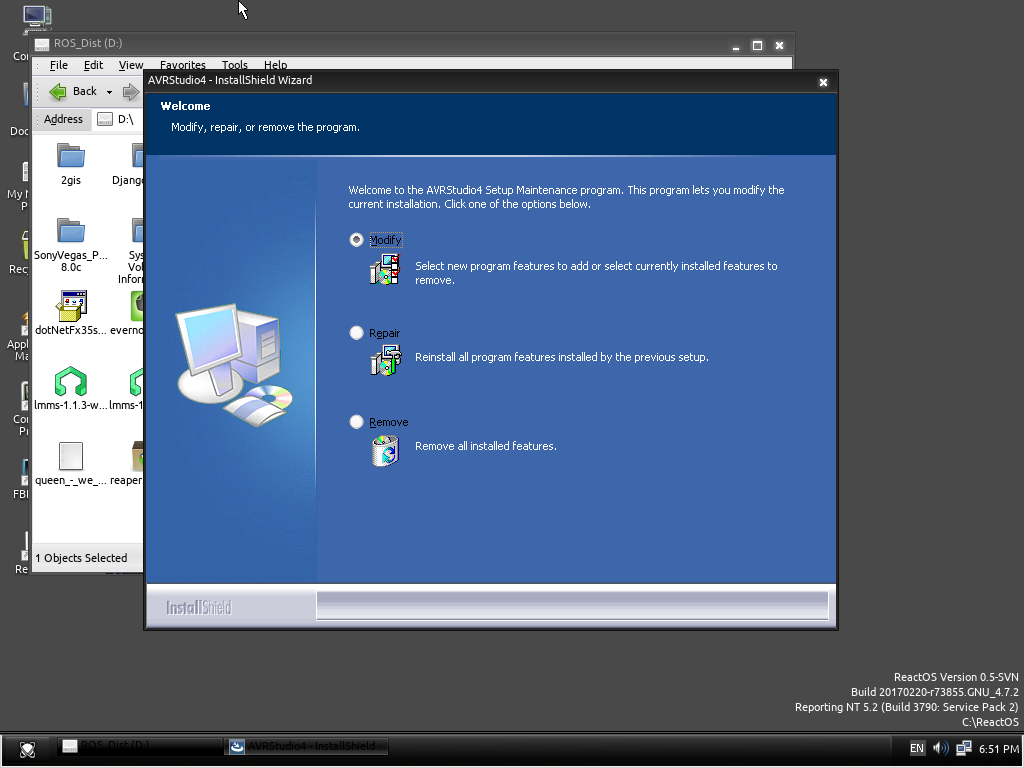
Task: Select the dotNetFx35s... installer file
Action: (x=71, y=313)
